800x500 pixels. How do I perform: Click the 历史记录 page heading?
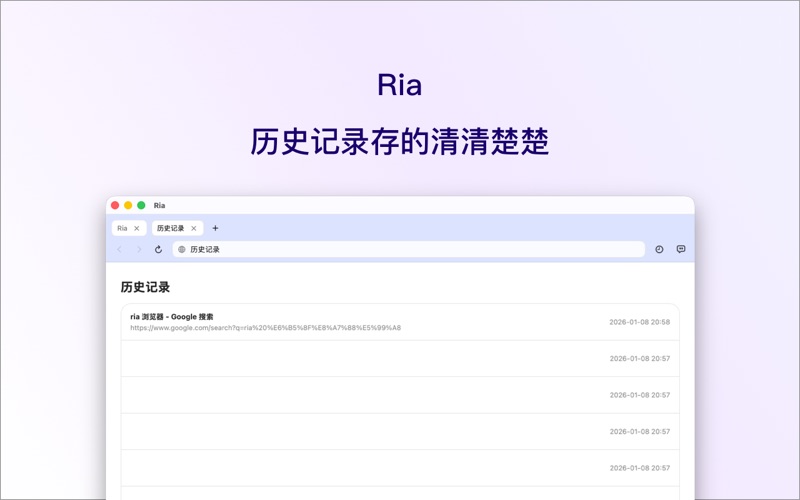pyautogui.click(x=145, y=287)
